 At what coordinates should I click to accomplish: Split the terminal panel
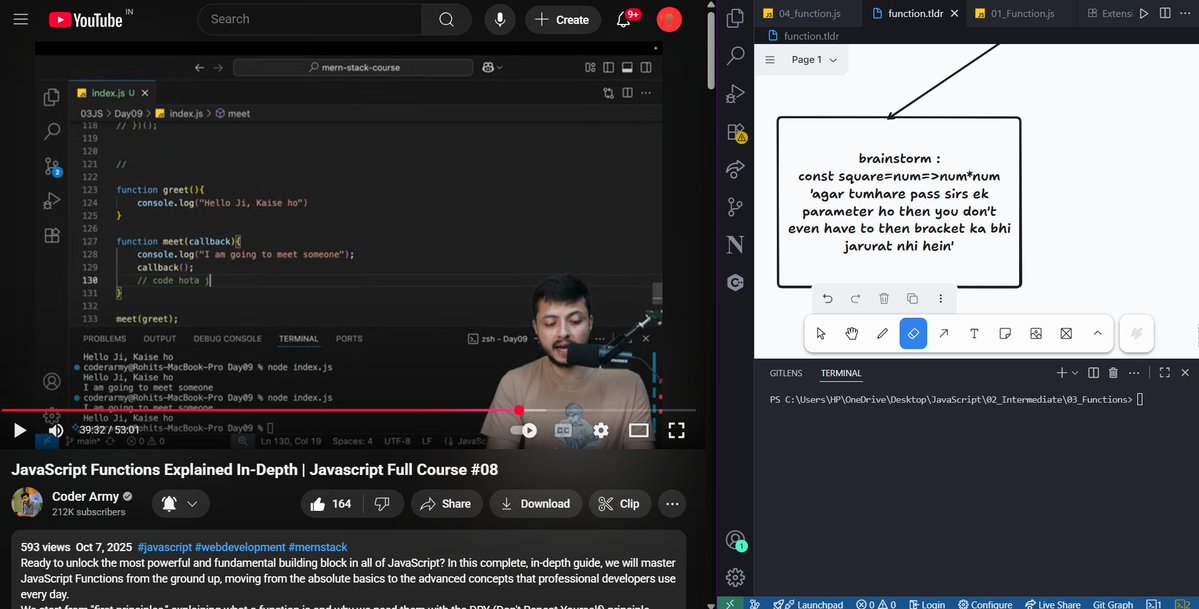click(x=1093, y=373)
